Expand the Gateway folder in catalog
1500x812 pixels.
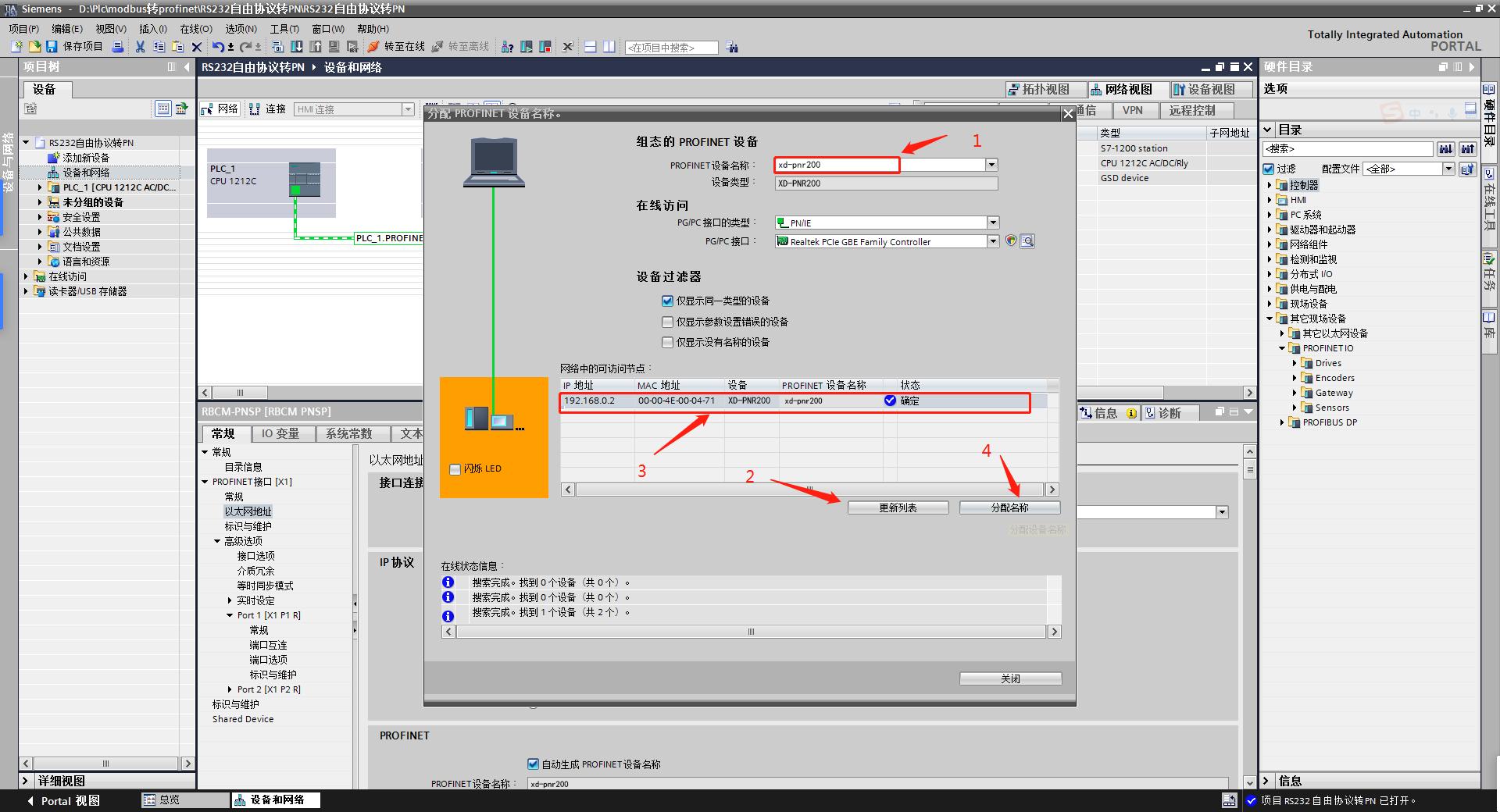[x=1295, y=393]
